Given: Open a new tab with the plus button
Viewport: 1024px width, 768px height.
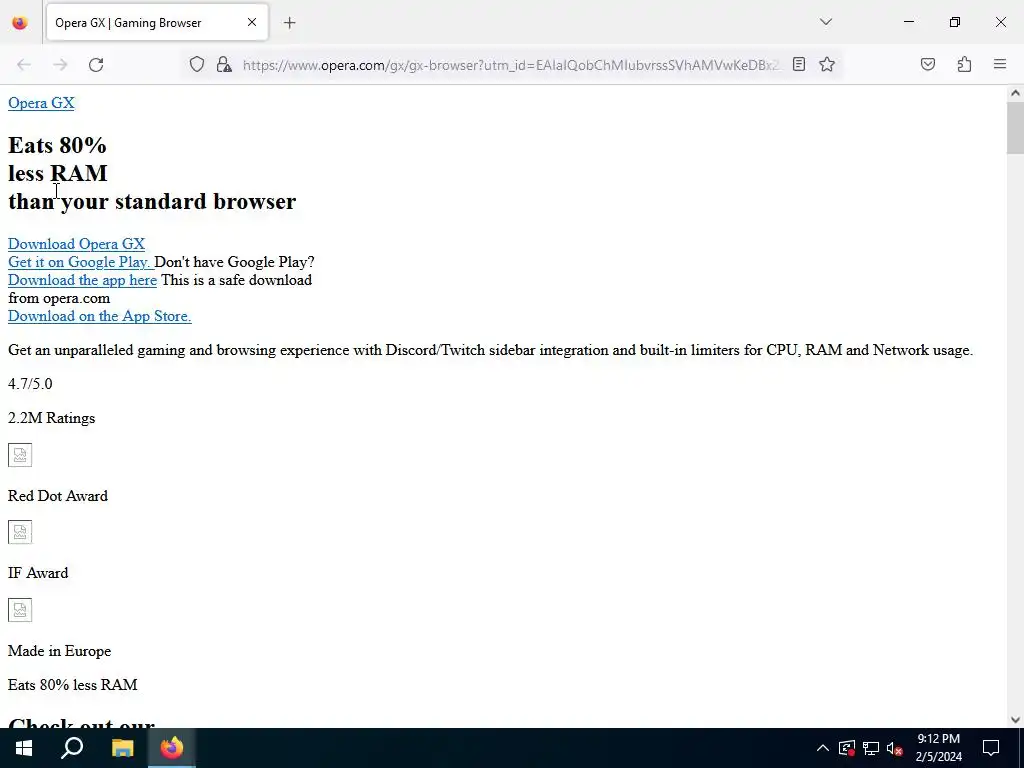Looking at the screenshot, I should click(289, 23).
